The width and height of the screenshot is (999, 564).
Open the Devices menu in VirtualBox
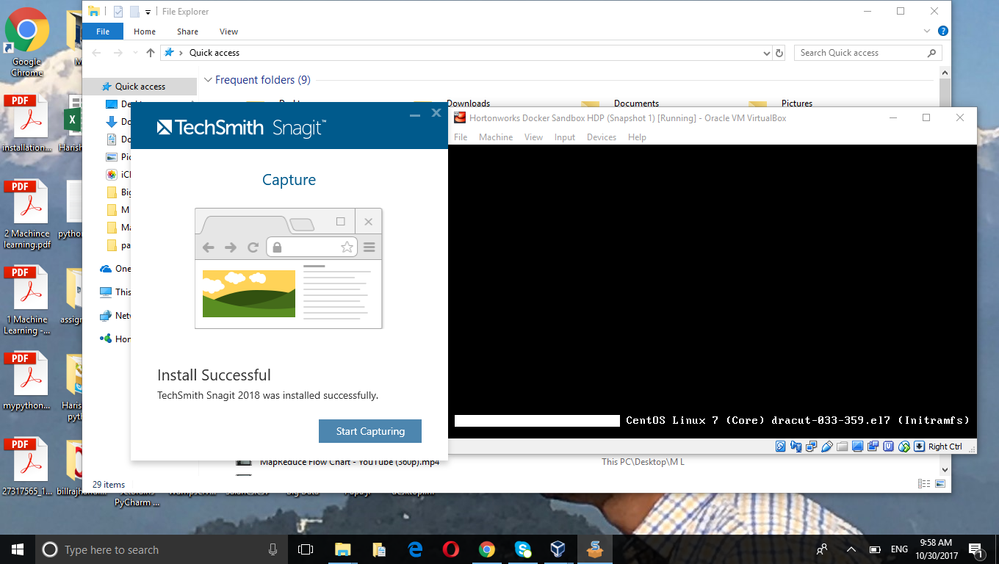(x=601, y=137)
